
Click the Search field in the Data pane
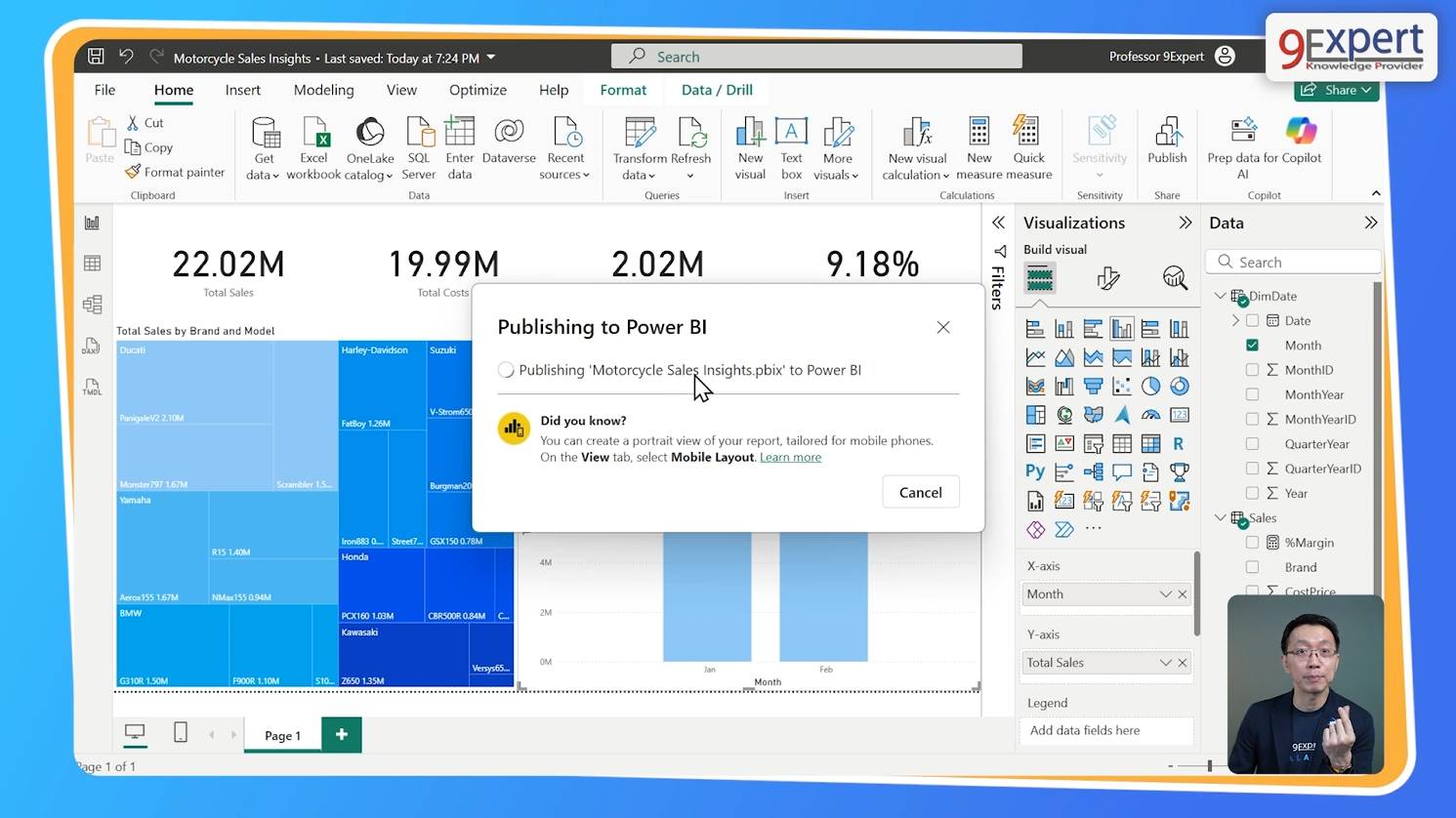[x=1293, y=261]
